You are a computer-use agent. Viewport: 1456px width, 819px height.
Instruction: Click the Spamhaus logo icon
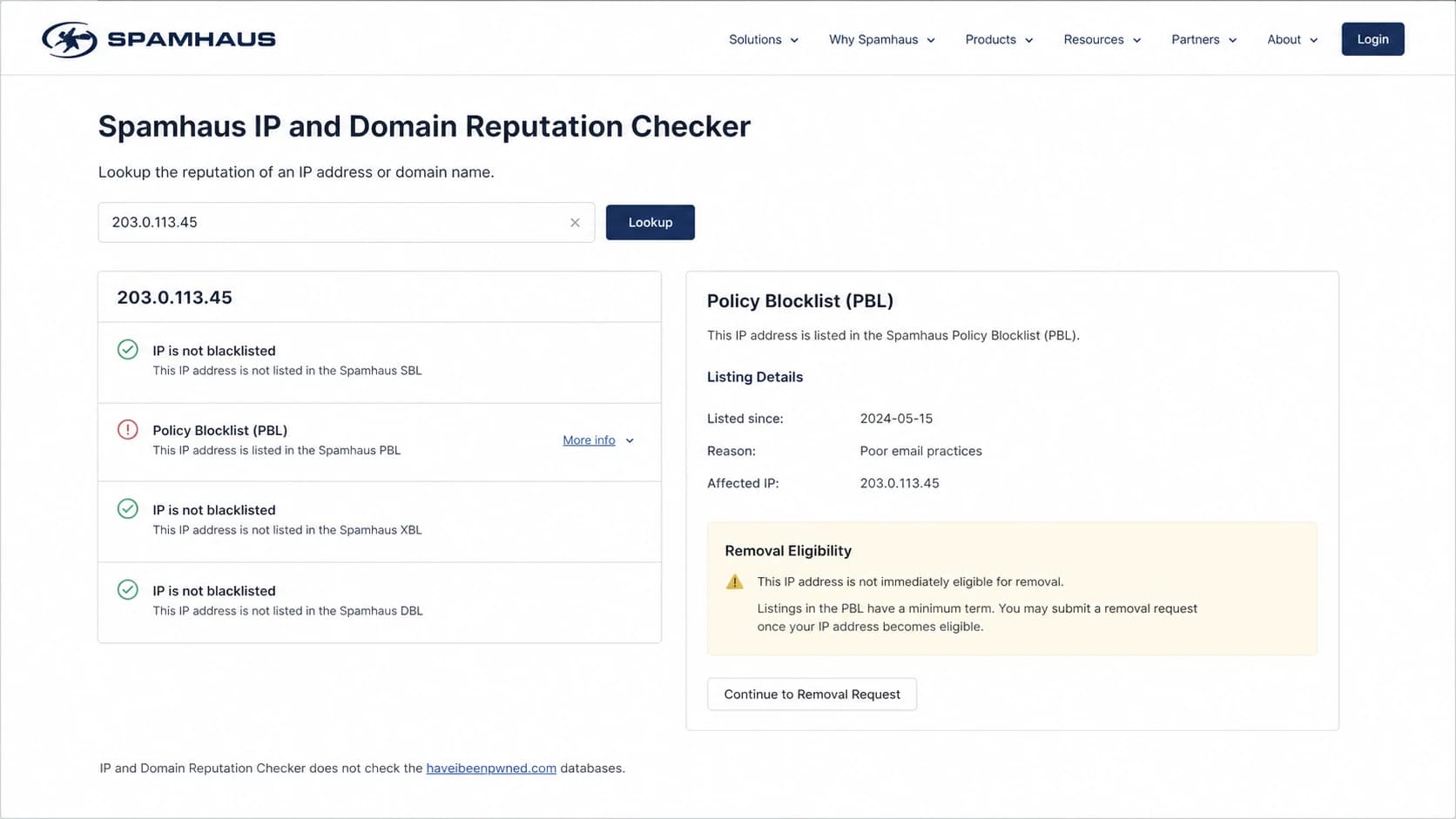[70, 39]
